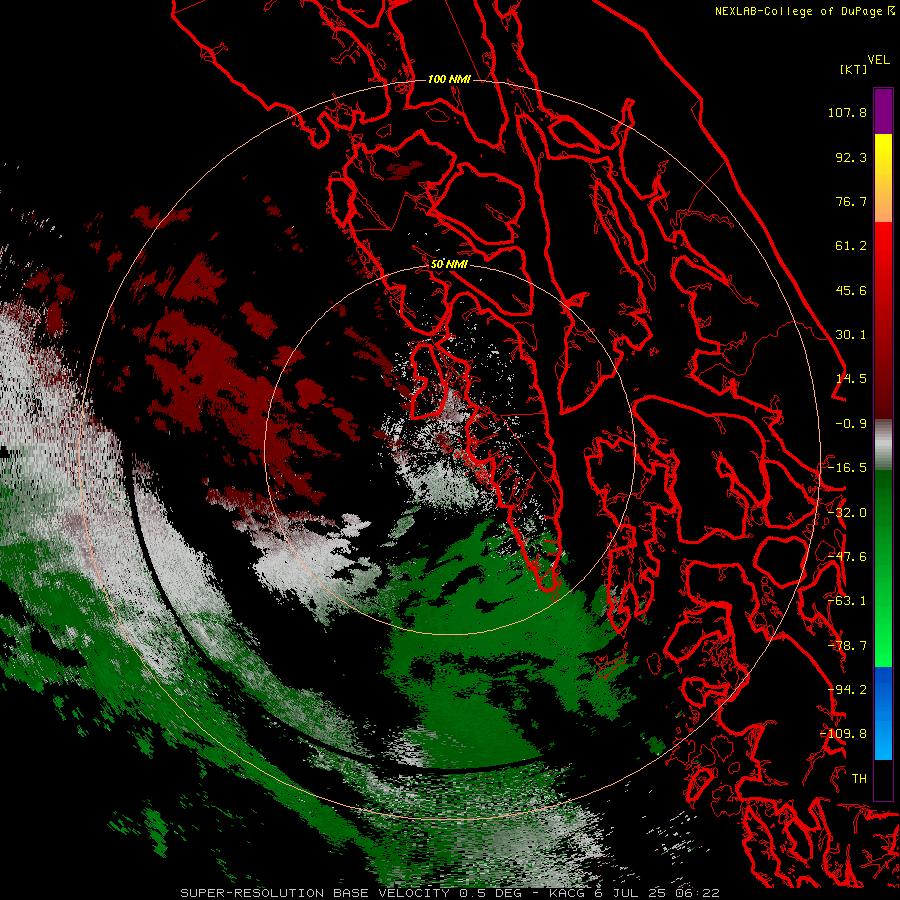Viewport: 900px width, 900px height.
Task: Click the -78.7 legend value
Action: [x=847, y=646]
